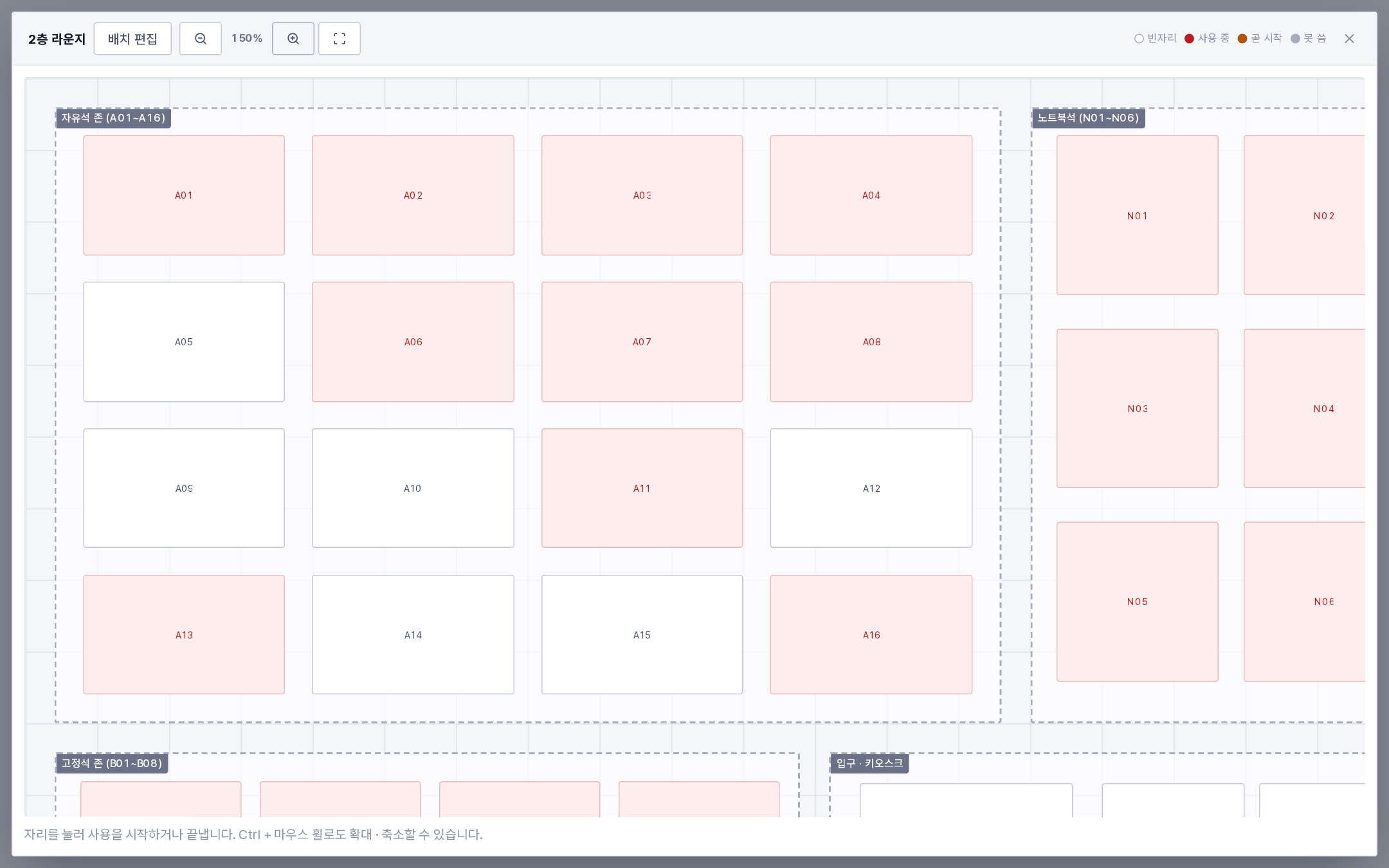Select notebook seat N03
Image resolution: width=1389 pixels, height=868 pixels.
coord(1138,408)
